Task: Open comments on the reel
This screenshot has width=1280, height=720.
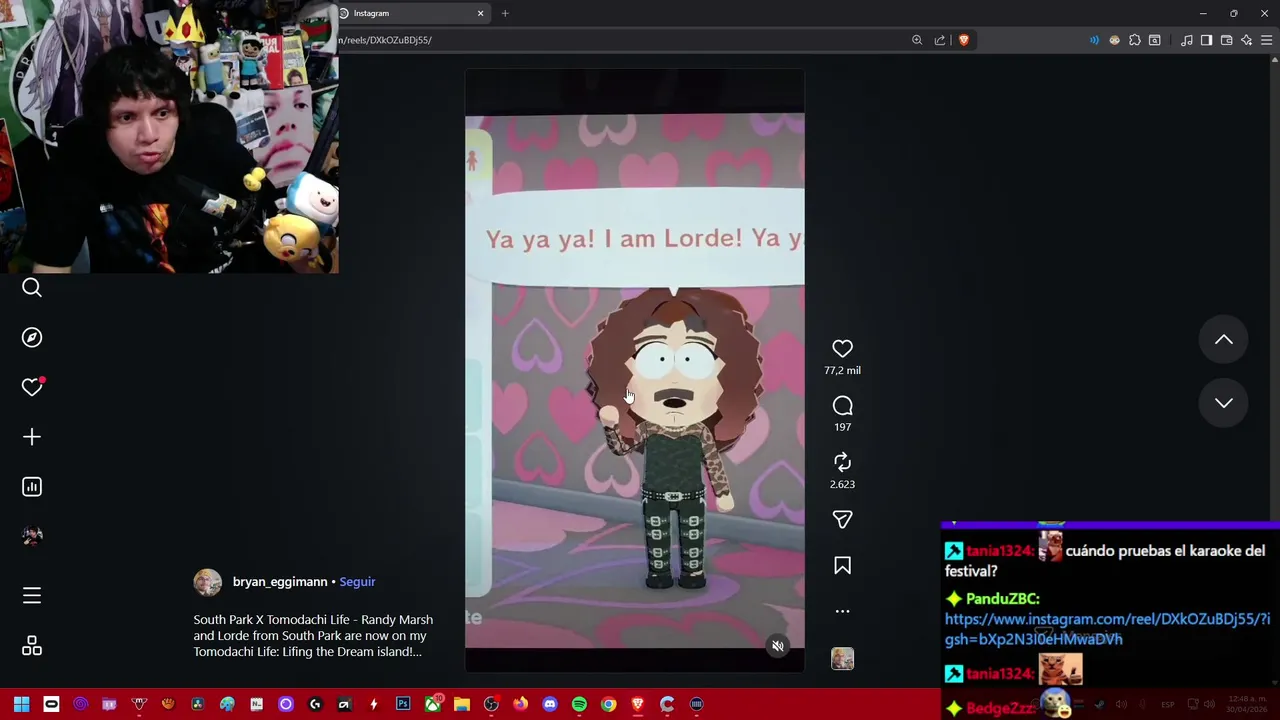Action: pos(842,406)
